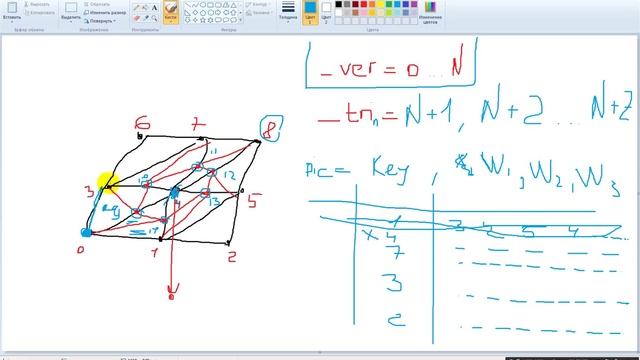
Task: Choose the Rounded rectangular callout shape
Action: [218, 20]
